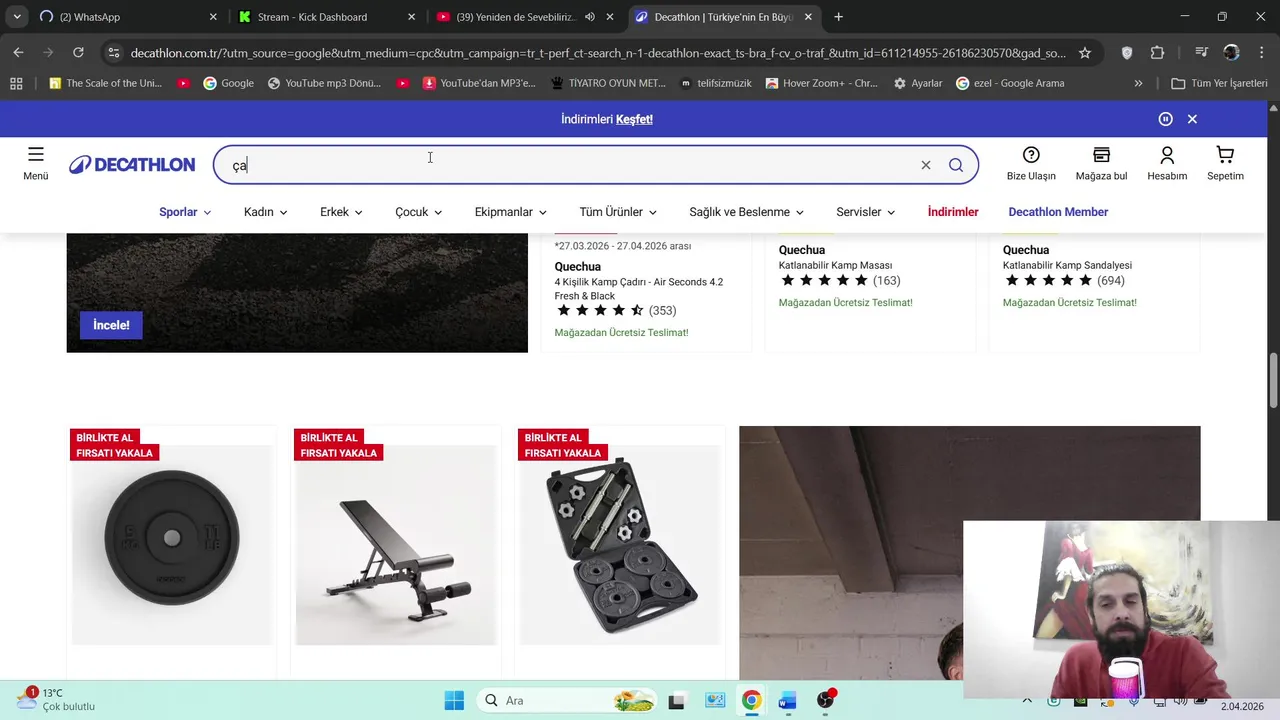Viewport: 1280px width, 720px height.
Task: Bookmark this page with the star icon
Action: (1085, 52)
